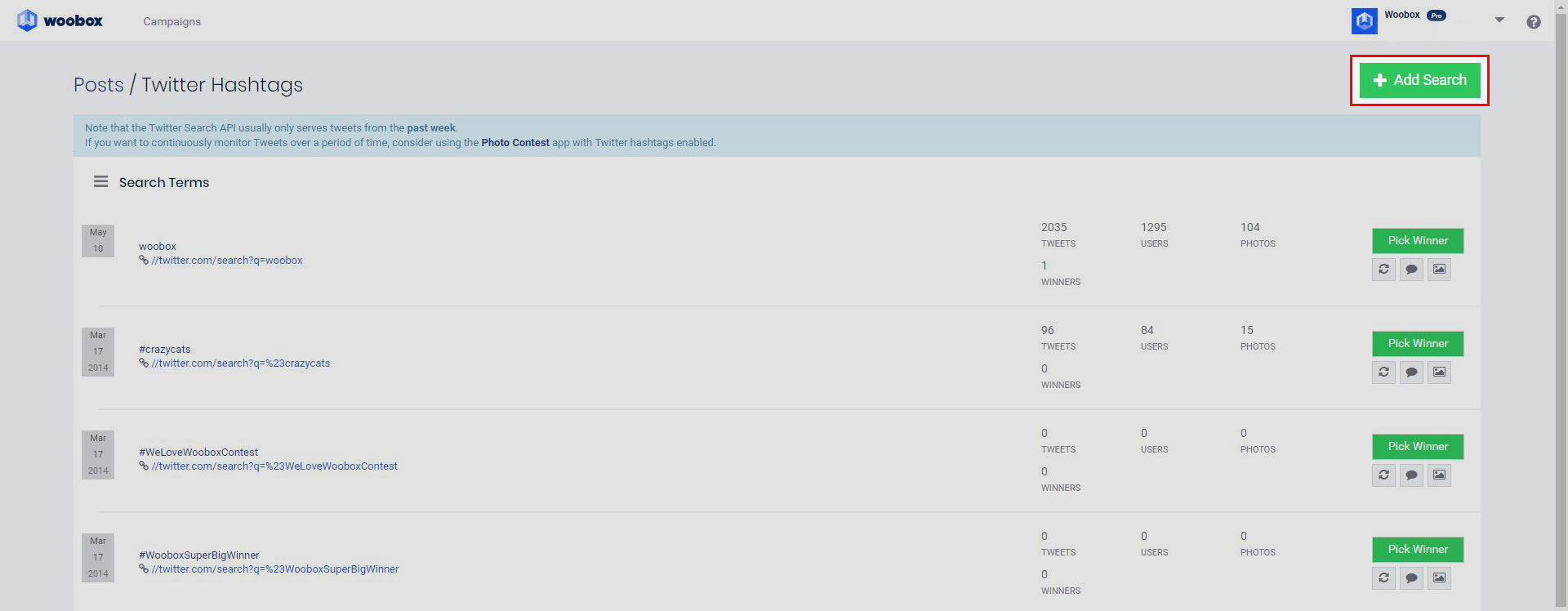Screen dimensions: 1568x611
Task: Click the link icon beside WooboxSuperBigWinner URL
Action: (x=144, y=569)
